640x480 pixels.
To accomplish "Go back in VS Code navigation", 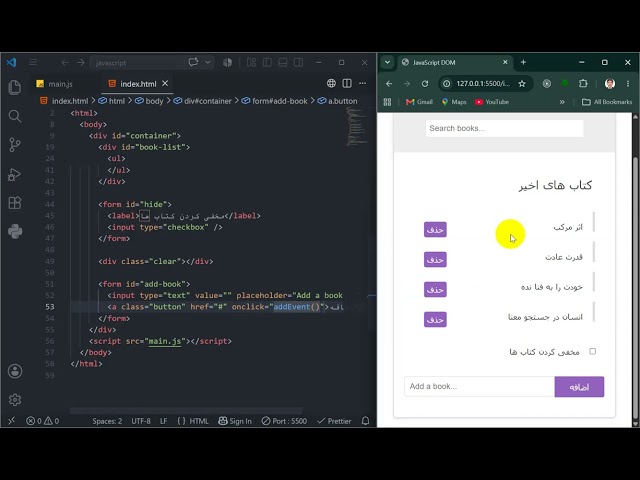I will (x=65, y=62).
